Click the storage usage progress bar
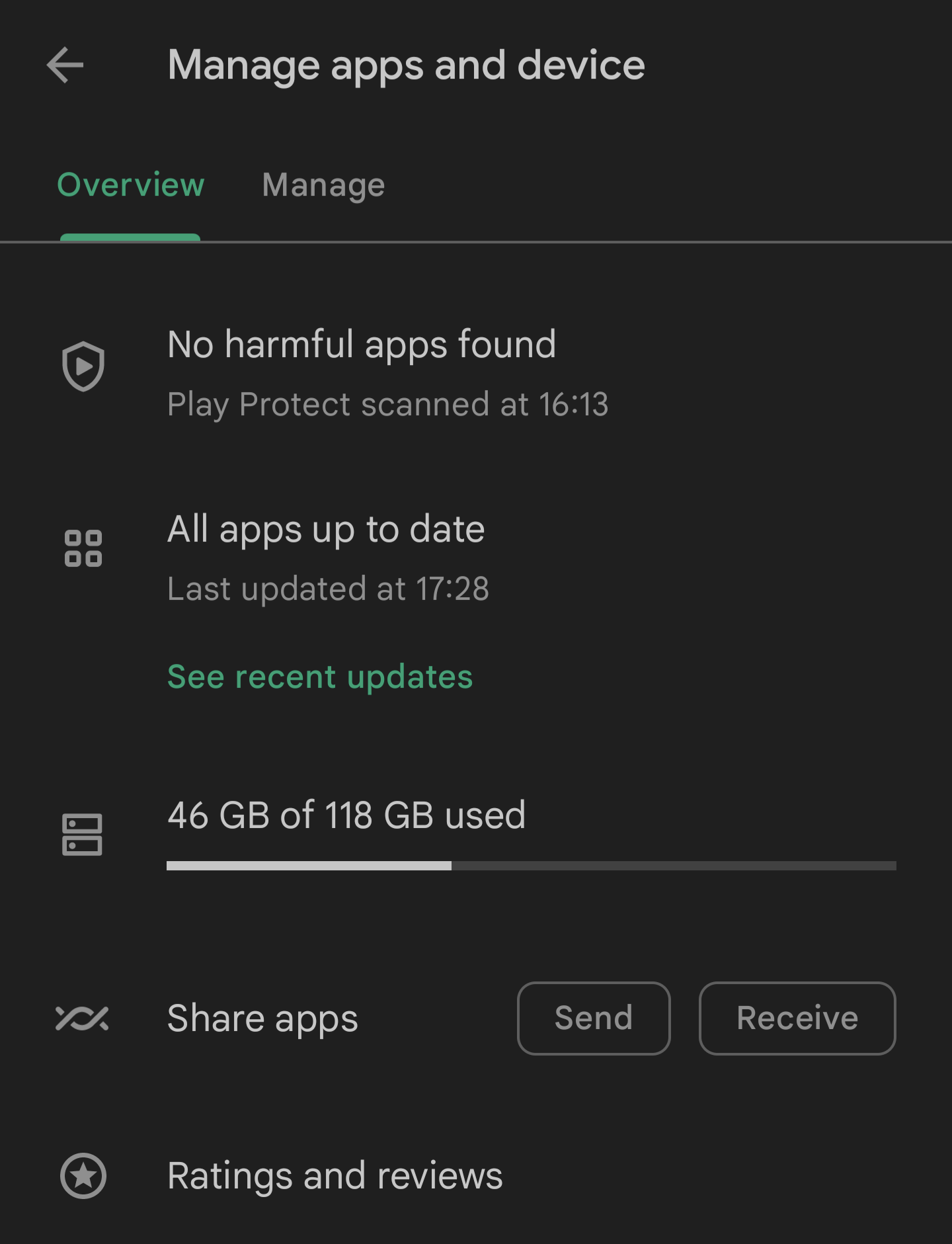Image resolution: width=952 pixels, height=1244 pixels. (x=532, y=866)
